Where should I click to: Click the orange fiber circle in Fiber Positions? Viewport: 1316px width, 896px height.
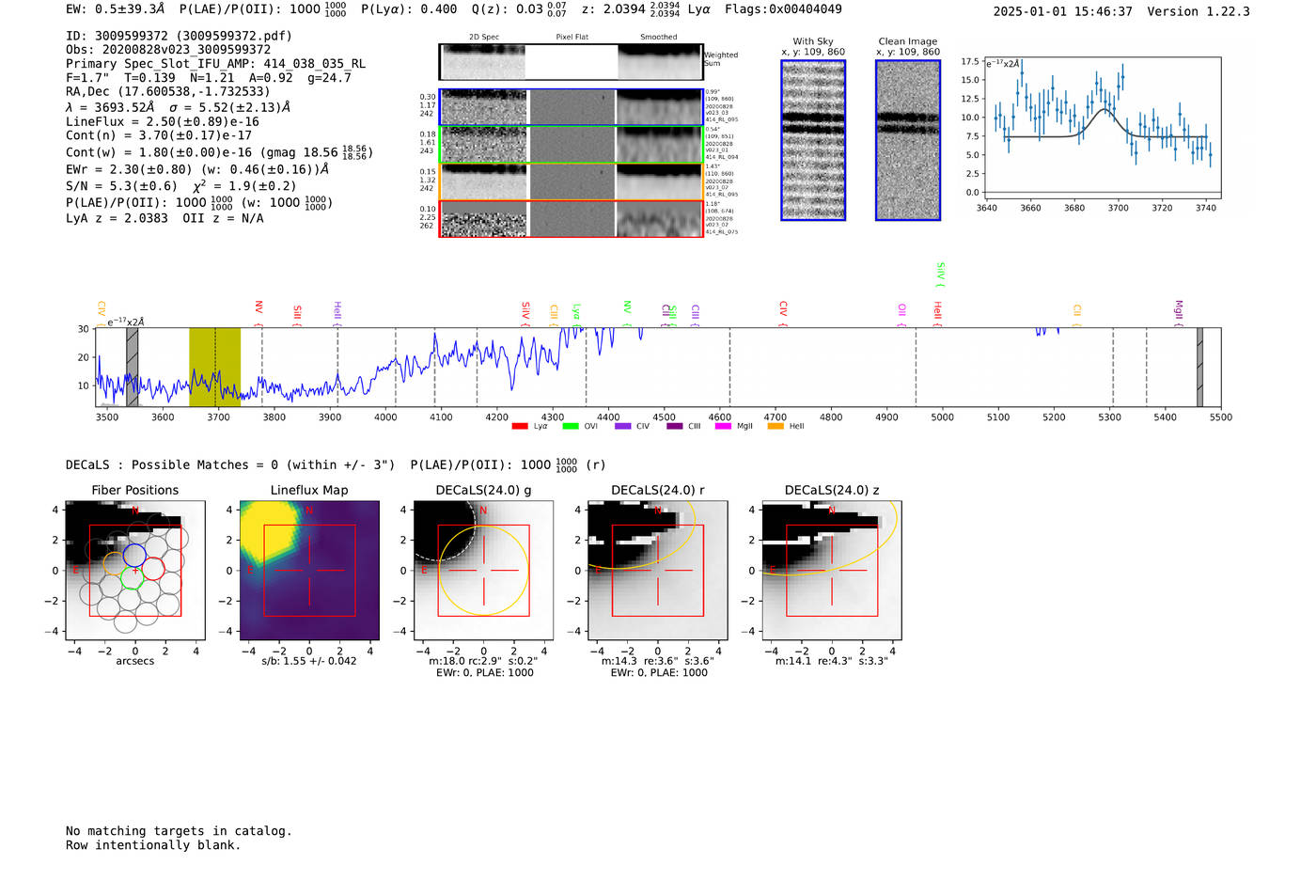114,564
